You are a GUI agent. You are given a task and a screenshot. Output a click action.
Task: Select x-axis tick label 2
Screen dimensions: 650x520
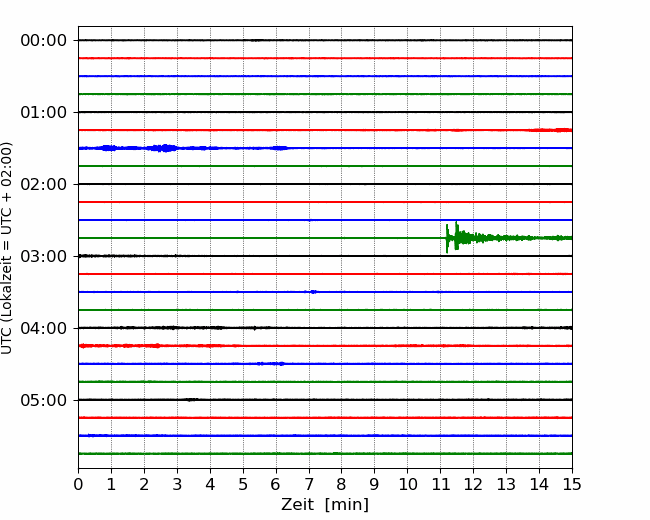144,484
